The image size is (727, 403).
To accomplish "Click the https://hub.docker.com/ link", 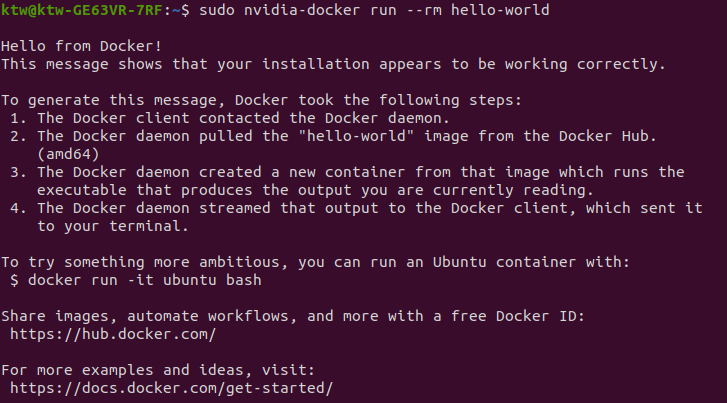I will (112, 334).
